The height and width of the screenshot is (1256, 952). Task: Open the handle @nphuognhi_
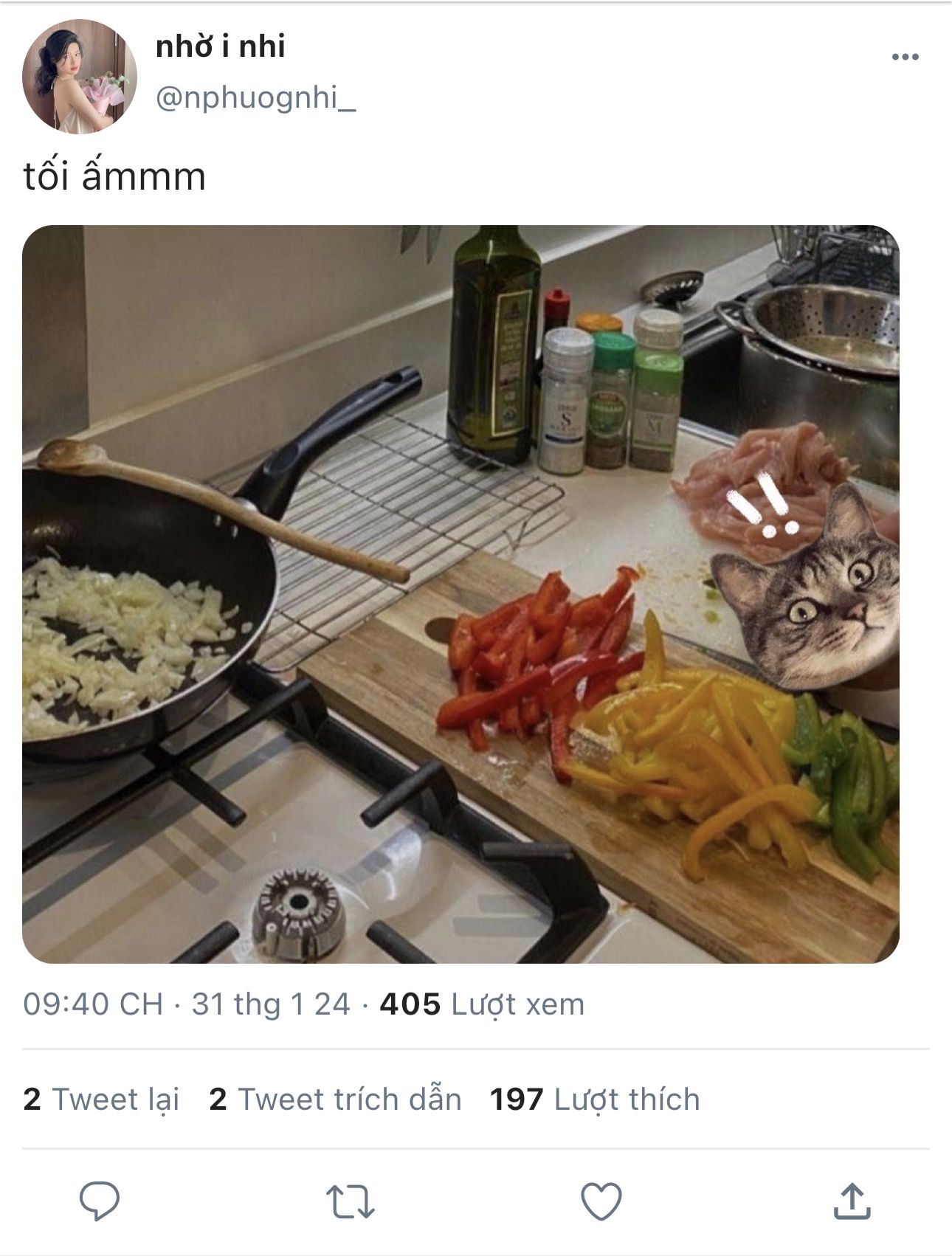coord(255,97)
